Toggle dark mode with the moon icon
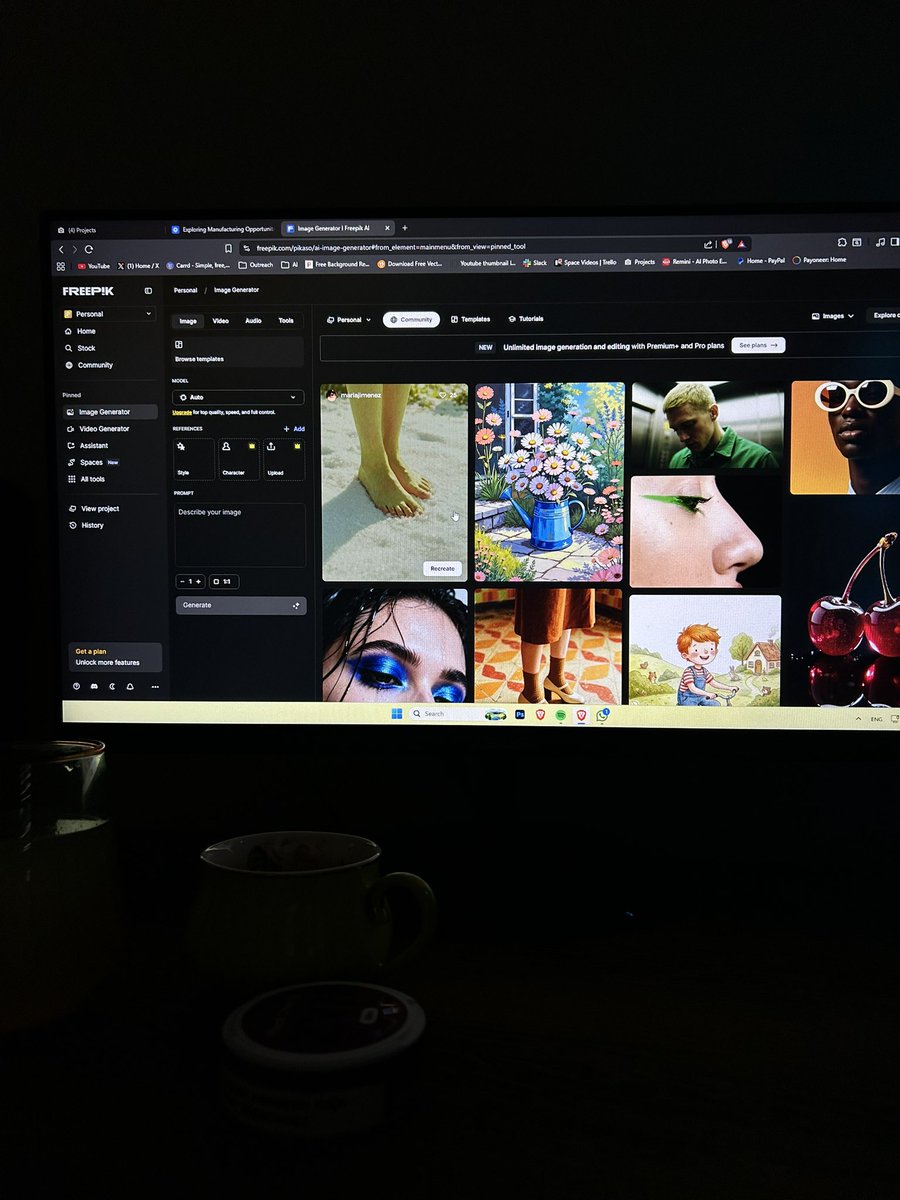900x1200 pixels. pos(112,686)
